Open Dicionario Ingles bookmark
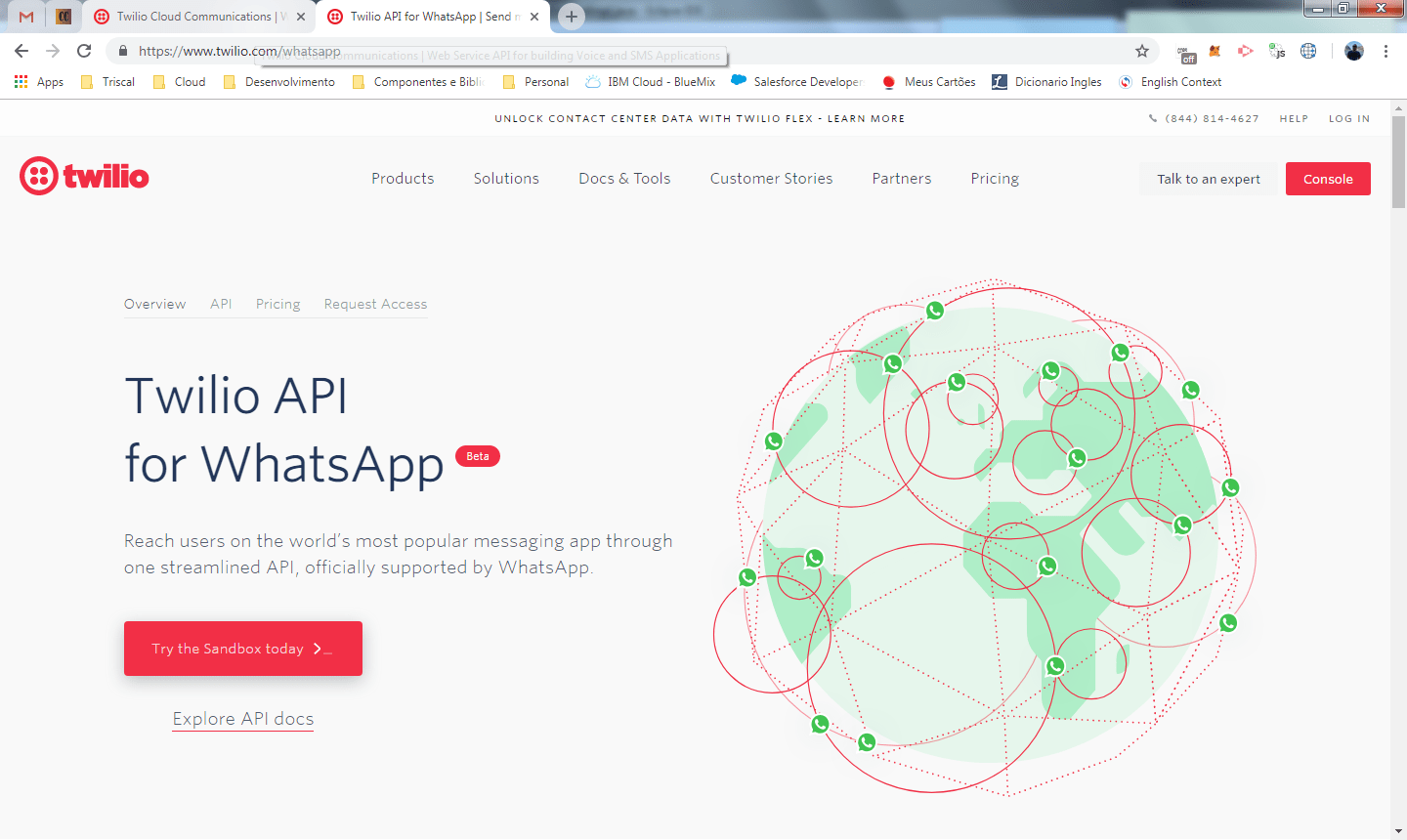Image resolution: width=1407 pixels, height=840 pixels. 1046,82
